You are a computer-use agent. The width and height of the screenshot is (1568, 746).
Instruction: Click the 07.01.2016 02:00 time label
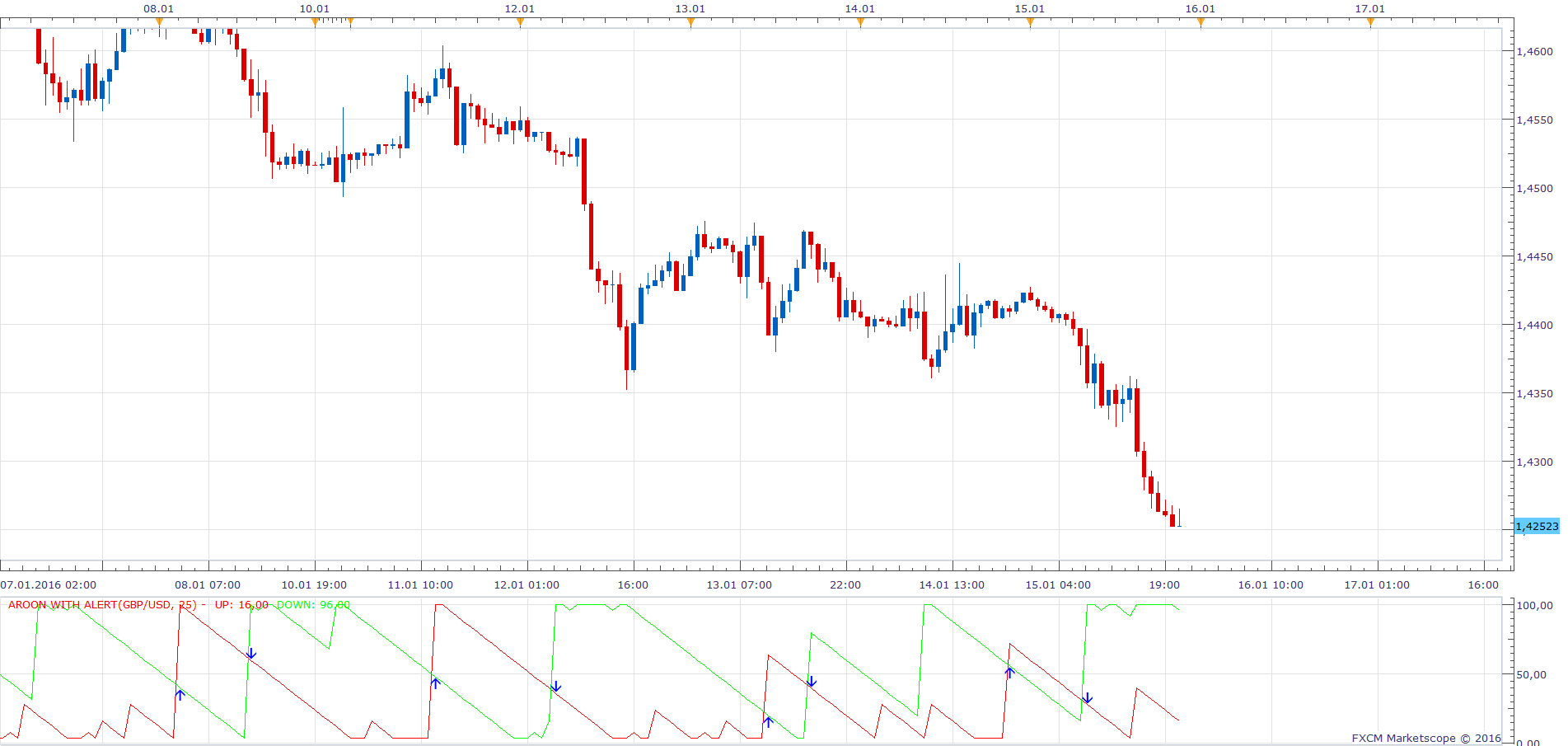[49, 585]
